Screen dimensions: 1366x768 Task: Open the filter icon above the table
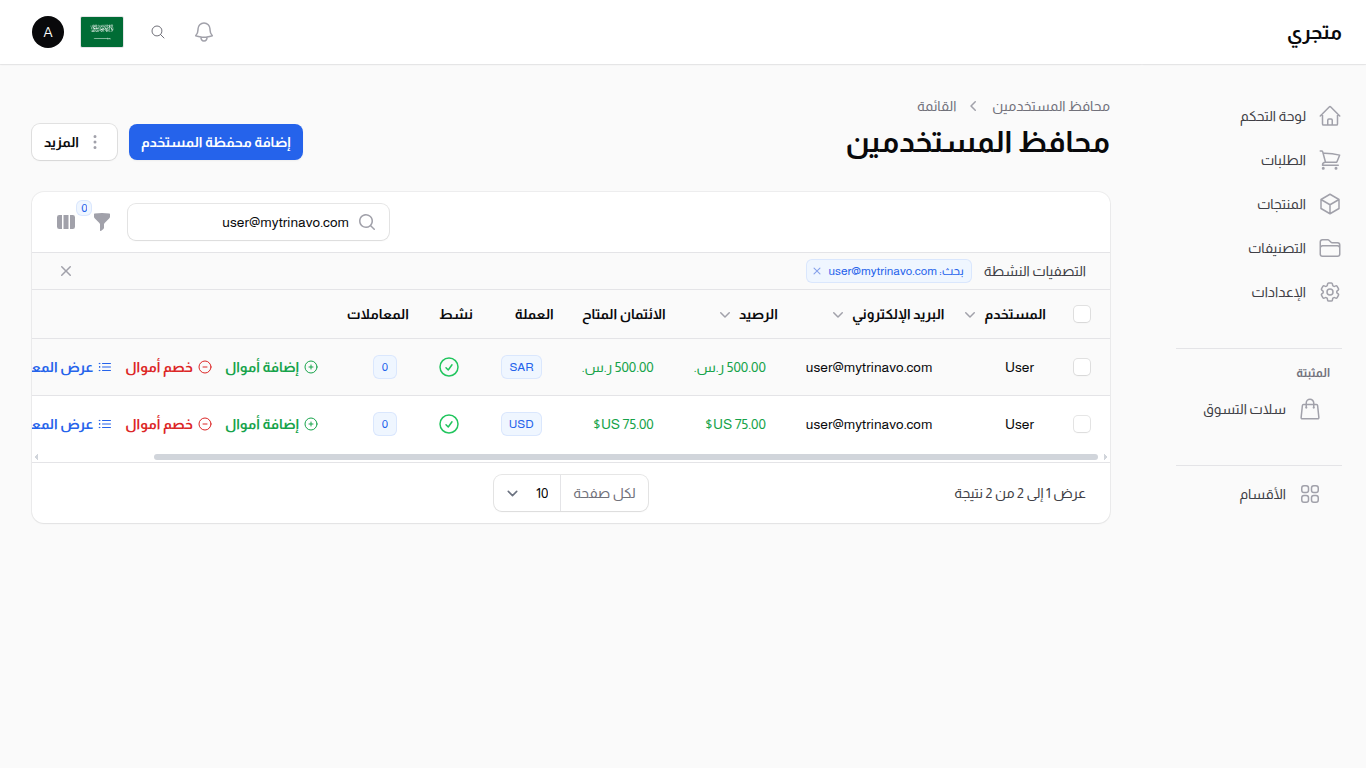(x=100, y=222)
